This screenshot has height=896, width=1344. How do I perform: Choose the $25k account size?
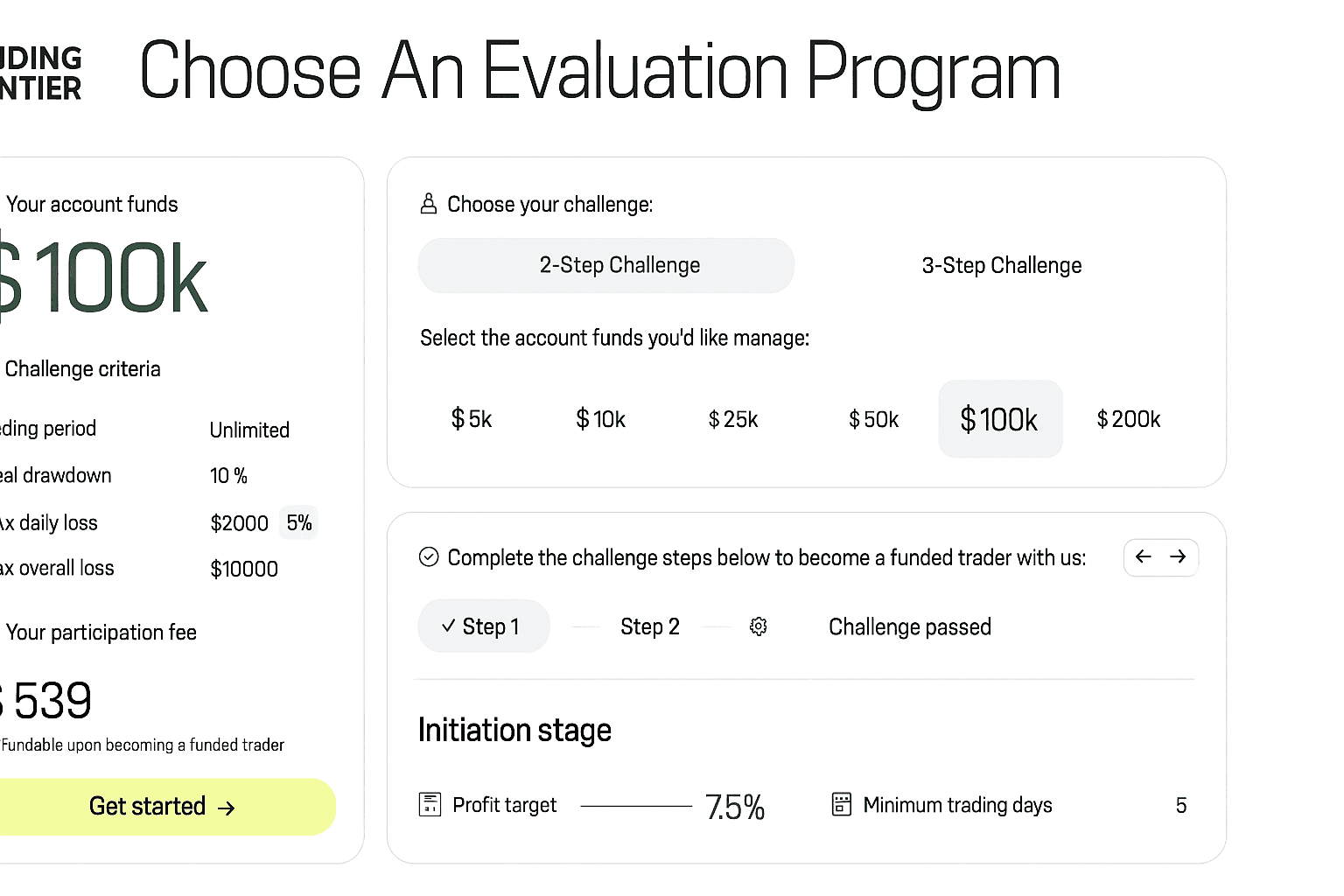pos(733,419)
